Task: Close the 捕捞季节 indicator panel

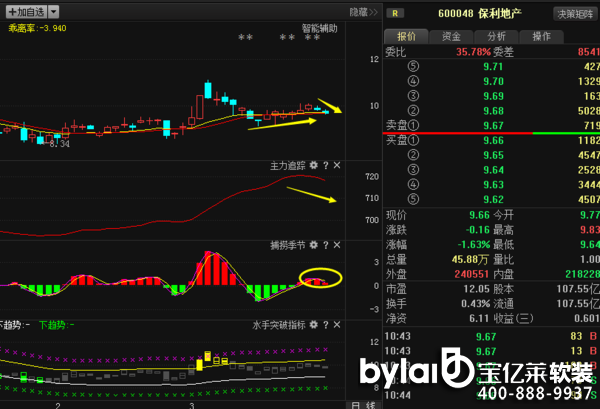Action: pos(337,245)
